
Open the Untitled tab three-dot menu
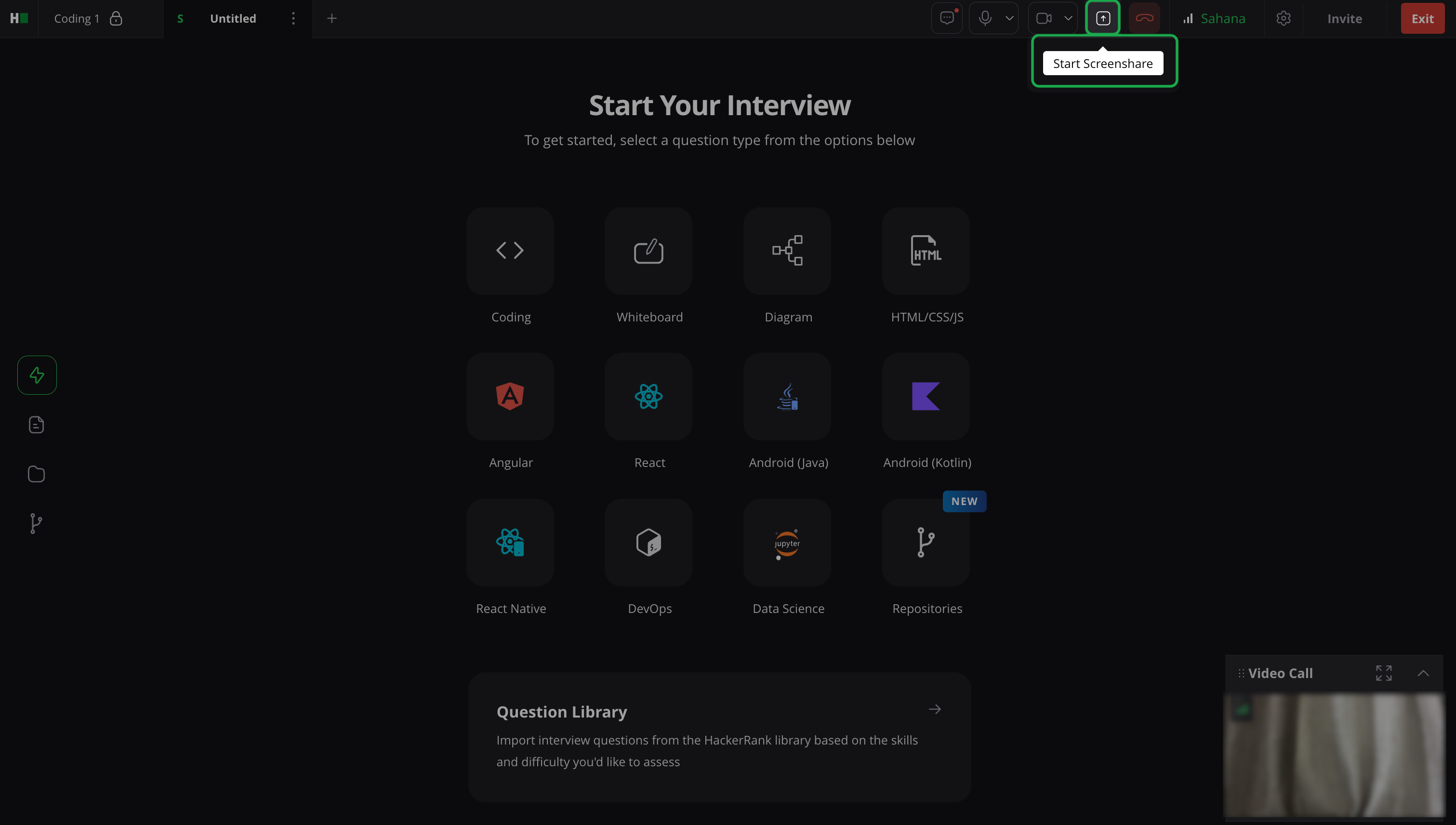(x=293, y=19)
